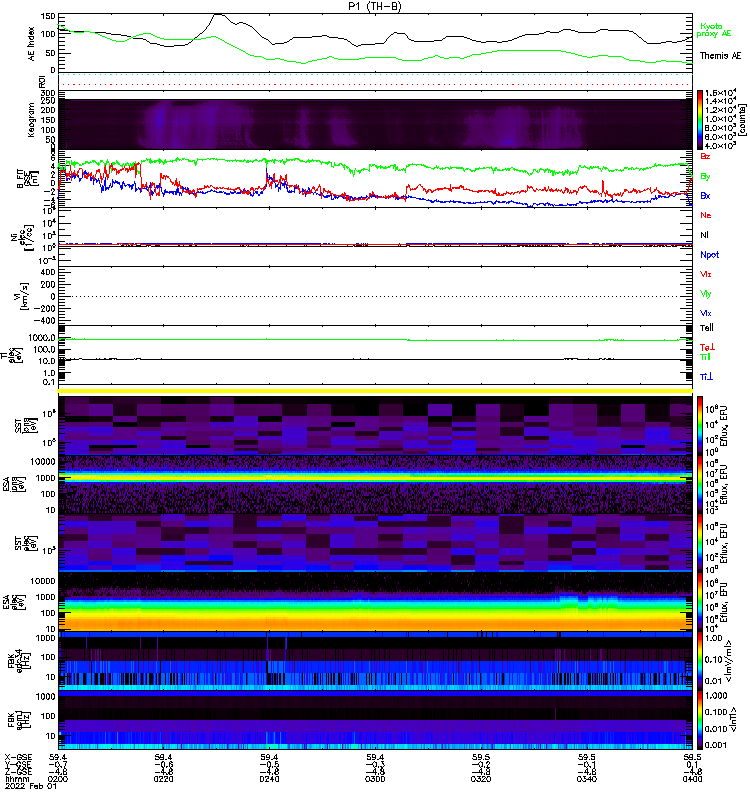Click the "Keogram" y-axis label
750x800 pixels.
31,120
